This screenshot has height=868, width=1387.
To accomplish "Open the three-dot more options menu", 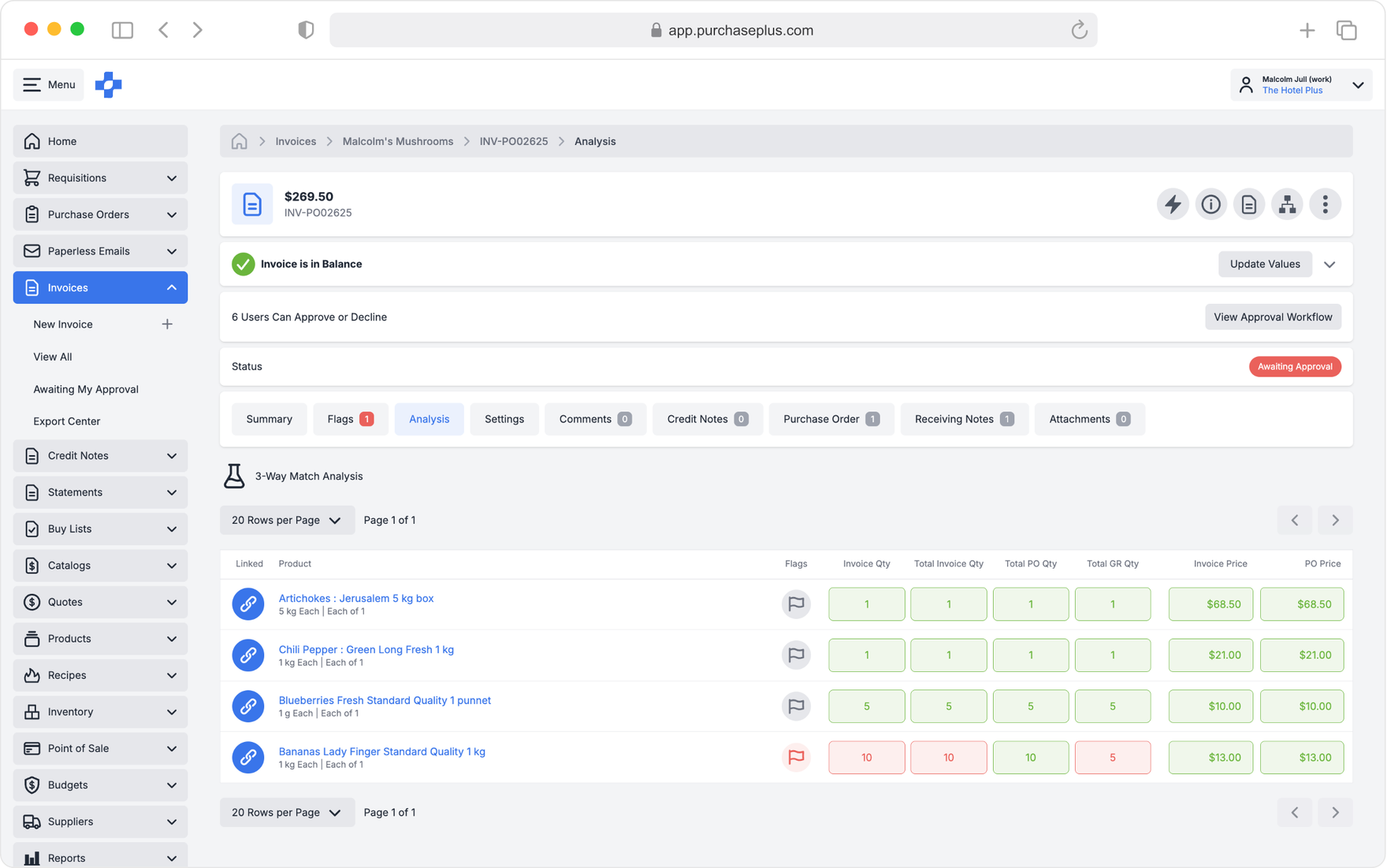I will click(x=1326, y=205).
